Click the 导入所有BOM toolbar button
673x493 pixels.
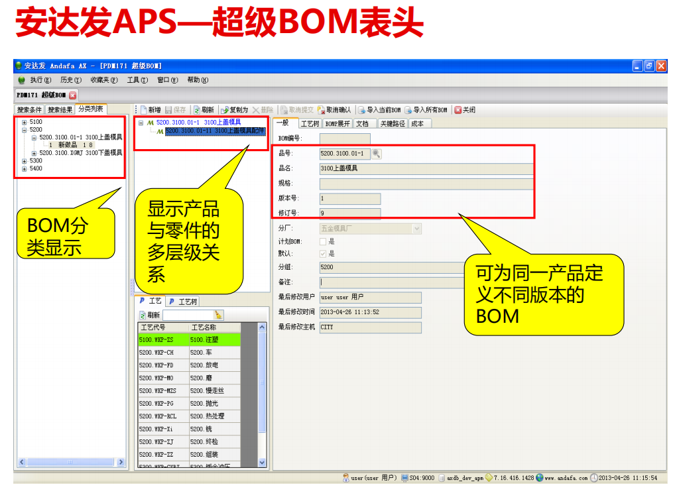426,110
